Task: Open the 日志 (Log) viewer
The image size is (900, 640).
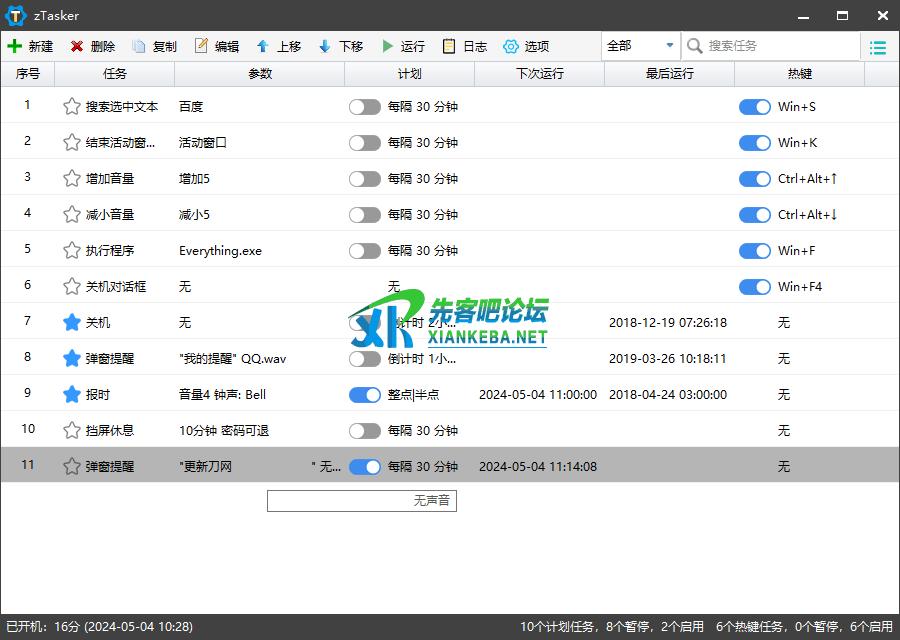Action: tap(450, 46)
